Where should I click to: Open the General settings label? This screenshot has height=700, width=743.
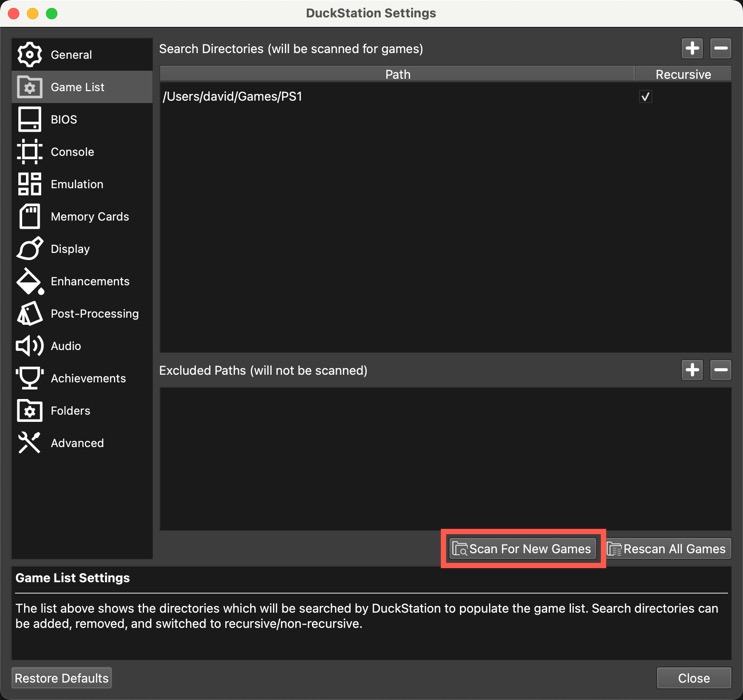pyautogui.click(x=71, y=55)
